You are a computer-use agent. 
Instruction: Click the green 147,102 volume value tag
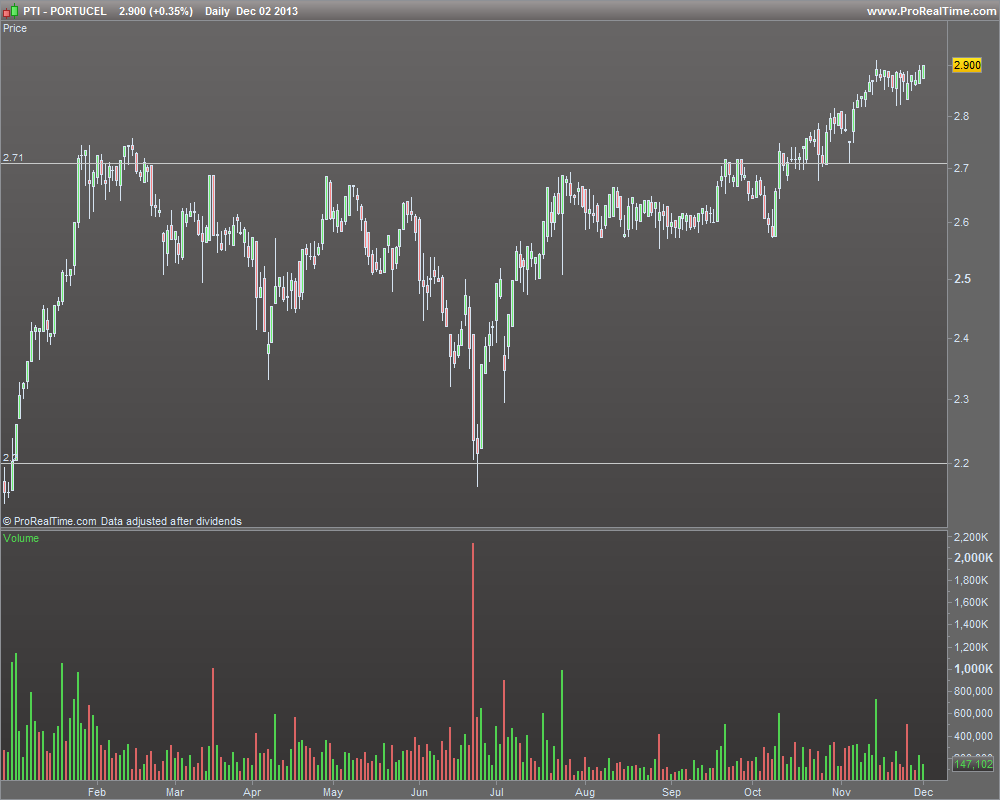tap(973, 764)
